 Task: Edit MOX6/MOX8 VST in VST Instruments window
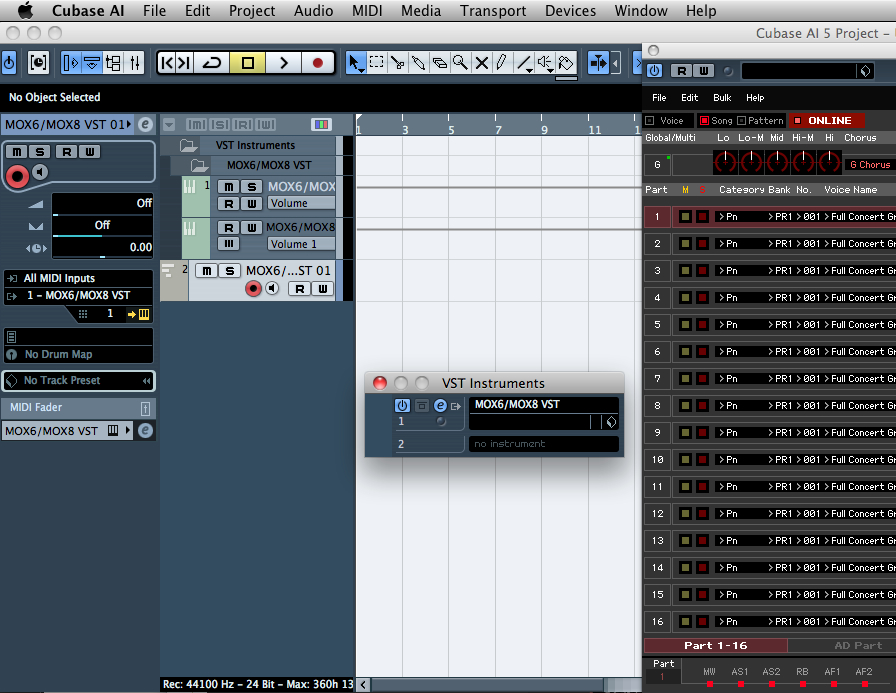click(440, 405)
